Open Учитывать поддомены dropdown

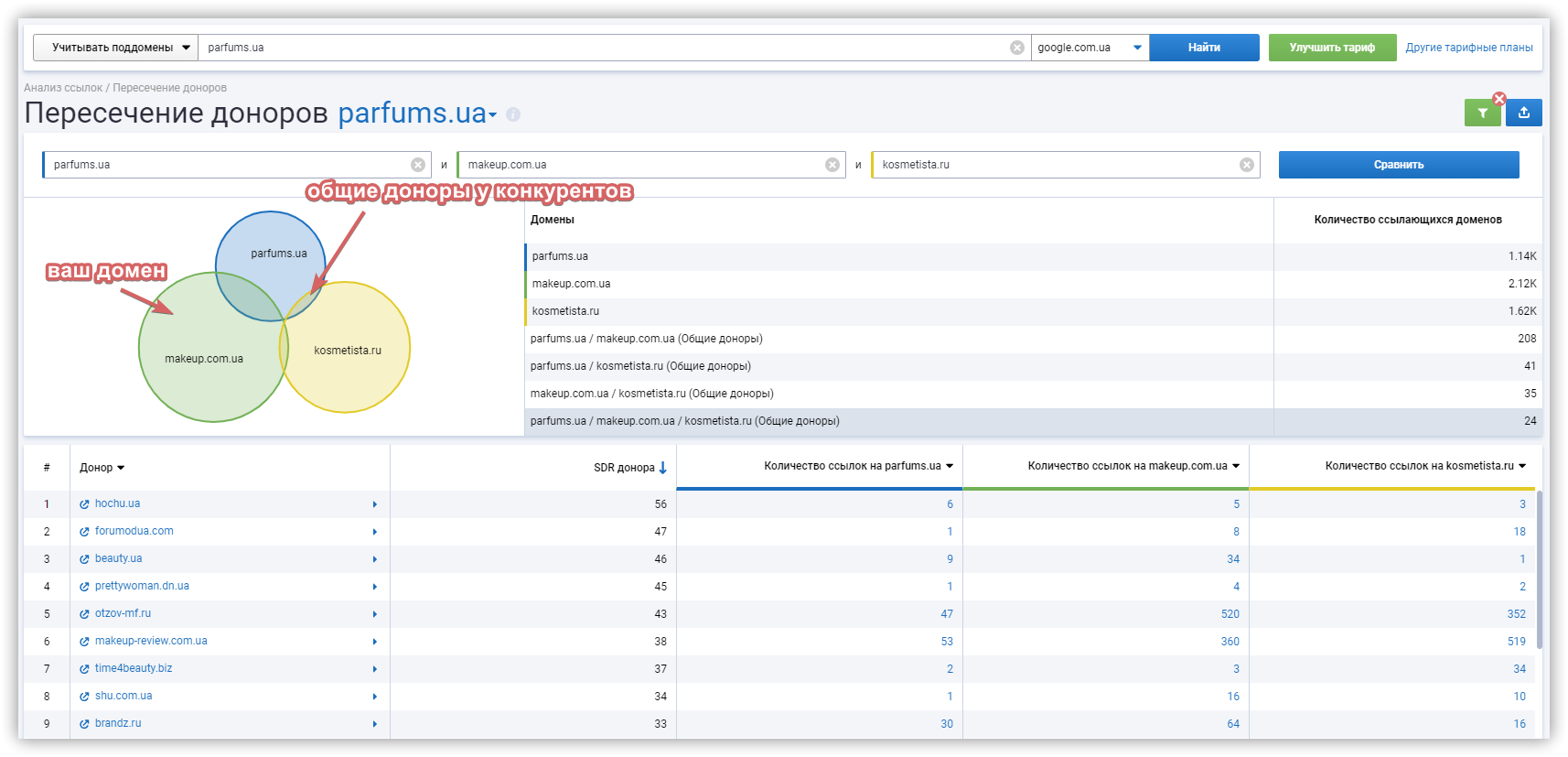pos(115,48)
